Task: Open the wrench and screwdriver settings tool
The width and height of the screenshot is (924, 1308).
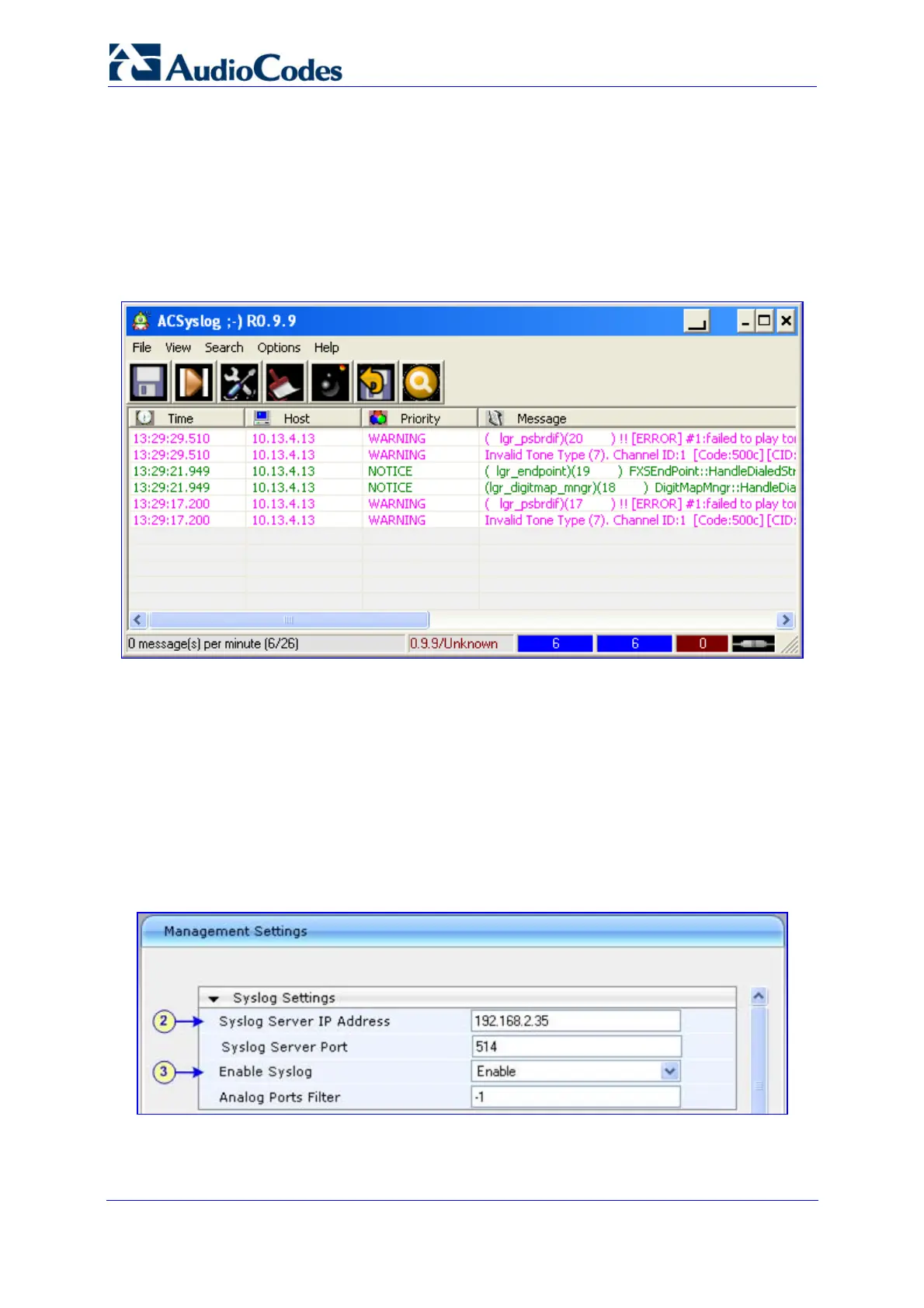Action: [x=239, y=382]
